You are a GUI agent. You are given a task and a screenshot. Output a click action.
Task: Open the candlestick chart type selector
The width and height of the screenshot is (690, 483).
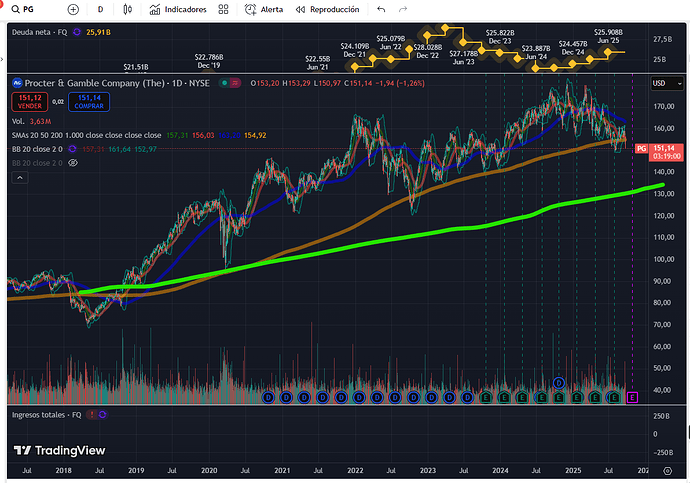(129, 9)
